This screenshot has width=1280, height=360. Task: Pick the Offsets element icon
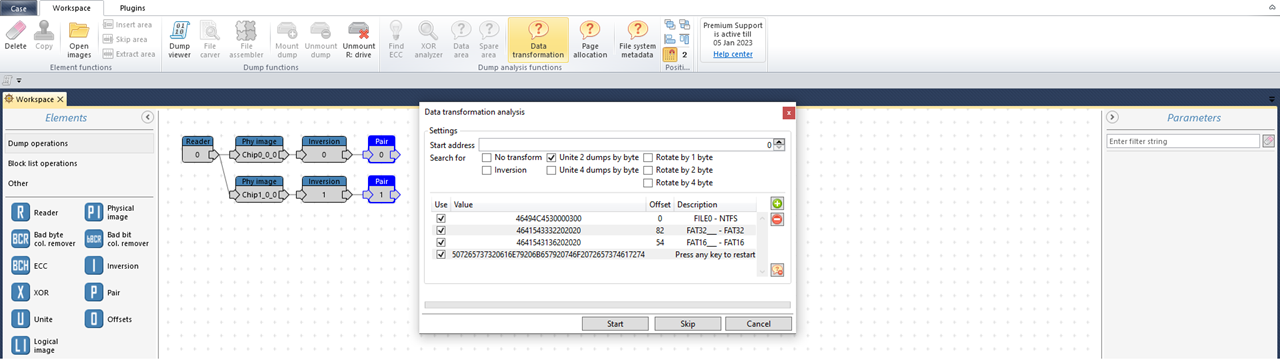point(93,320)
